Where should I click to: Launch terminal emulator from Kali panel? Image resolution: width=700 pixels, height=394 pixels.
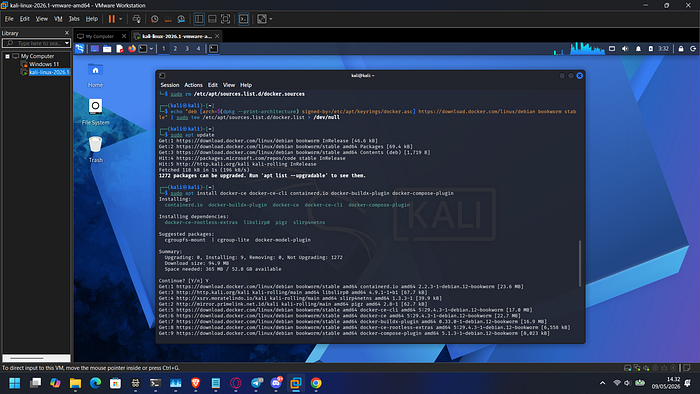(x=143, y=49)
